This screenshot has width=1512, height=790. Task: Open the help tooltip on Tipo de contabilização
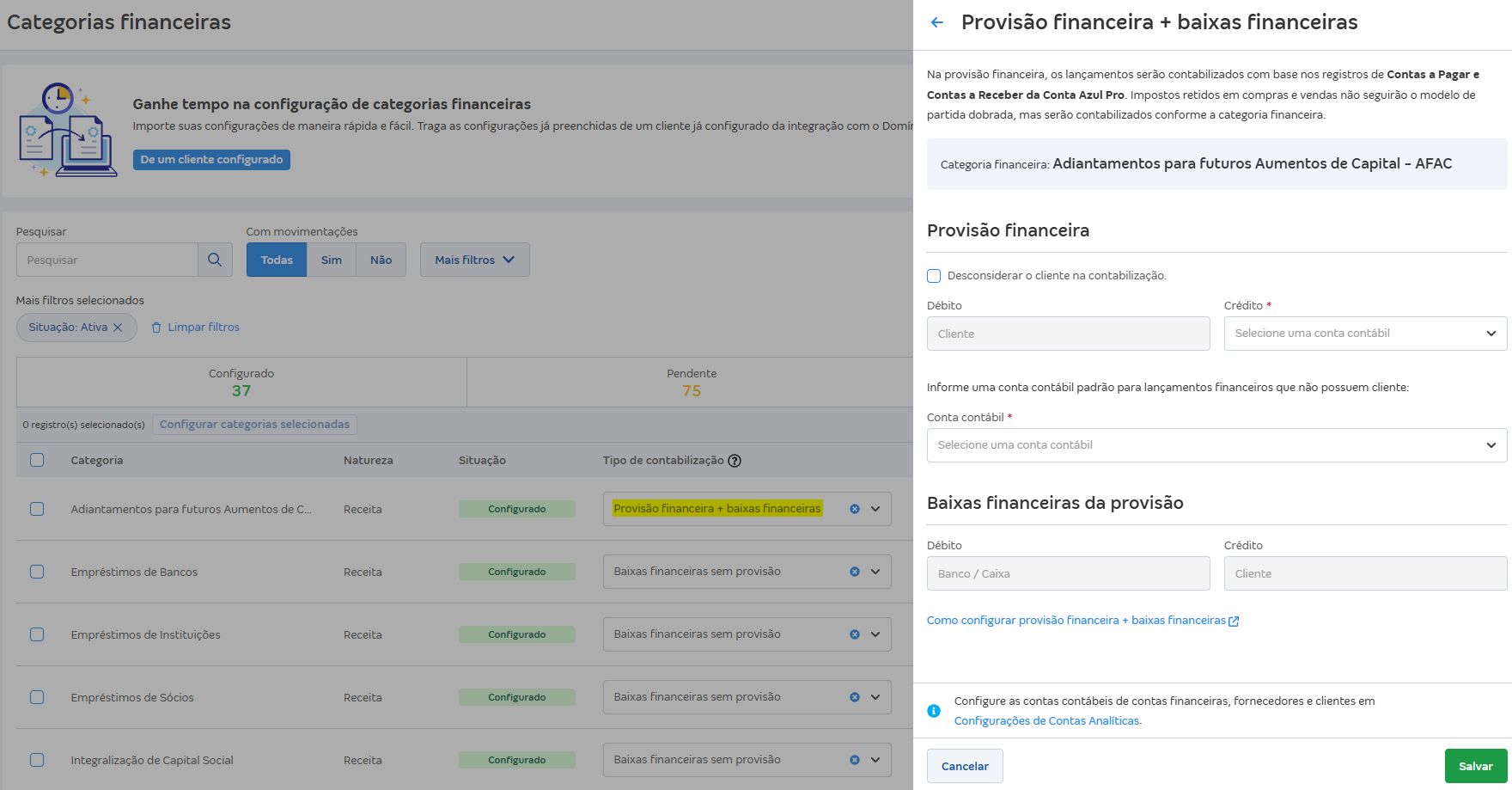(x=735, y=461)
